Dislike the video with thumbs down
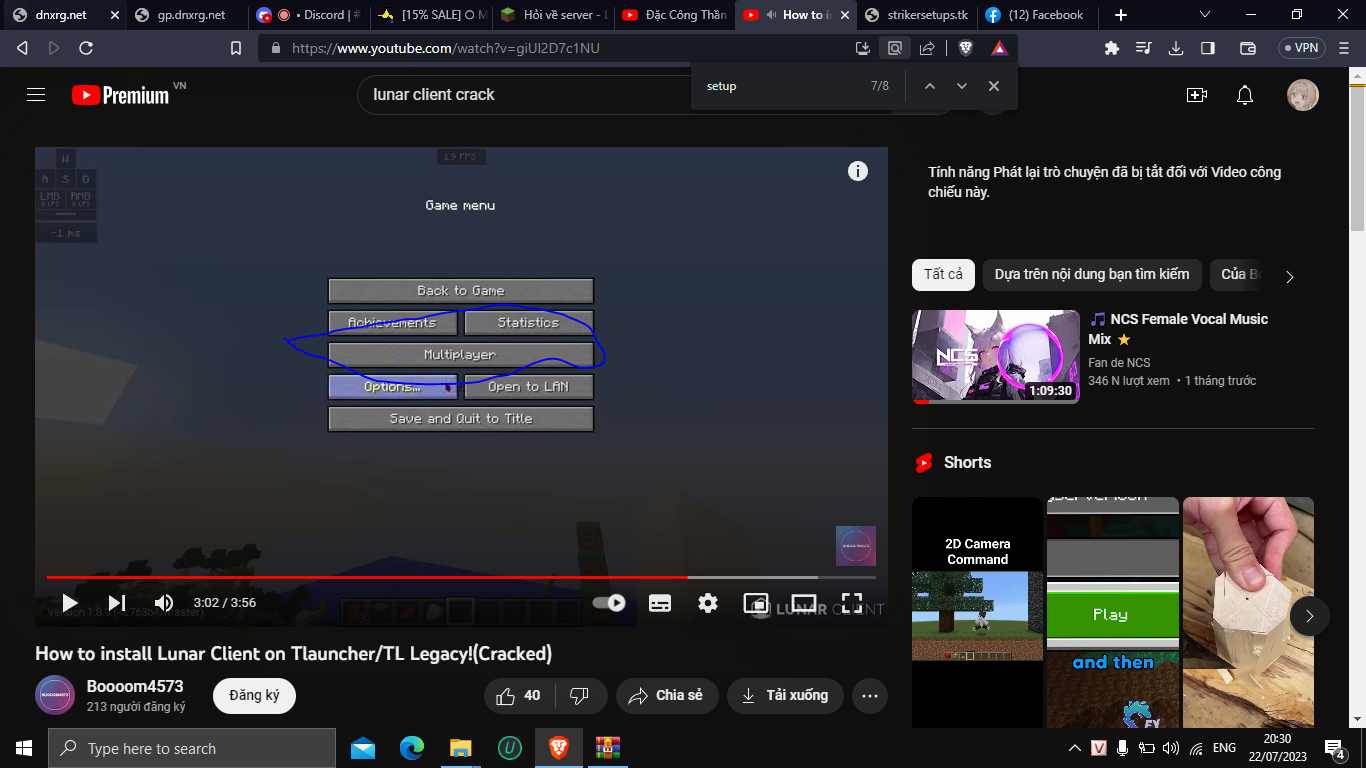Viewport: 1366px width, 768px height. (579, 696)
